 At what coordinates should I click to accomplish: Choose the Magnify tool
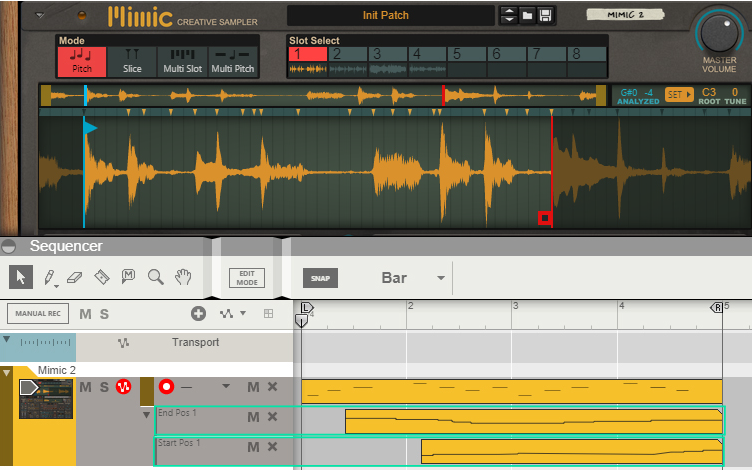coord(155,277)
